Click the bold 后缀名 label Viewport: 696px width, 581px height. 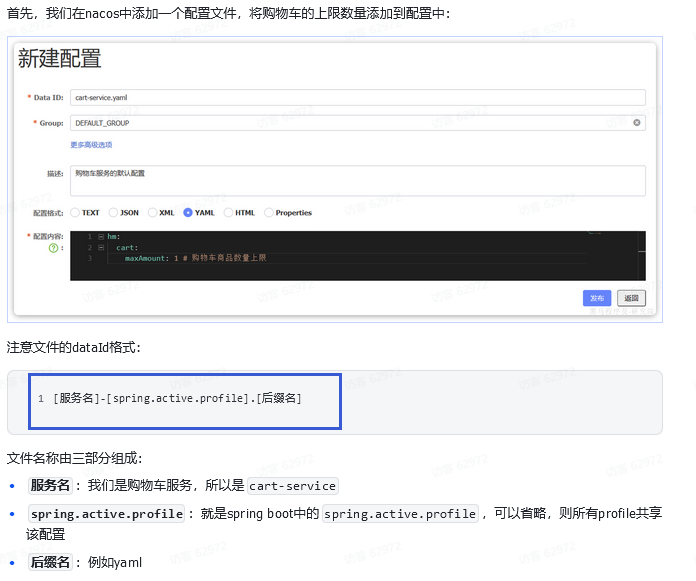[50, 562]
